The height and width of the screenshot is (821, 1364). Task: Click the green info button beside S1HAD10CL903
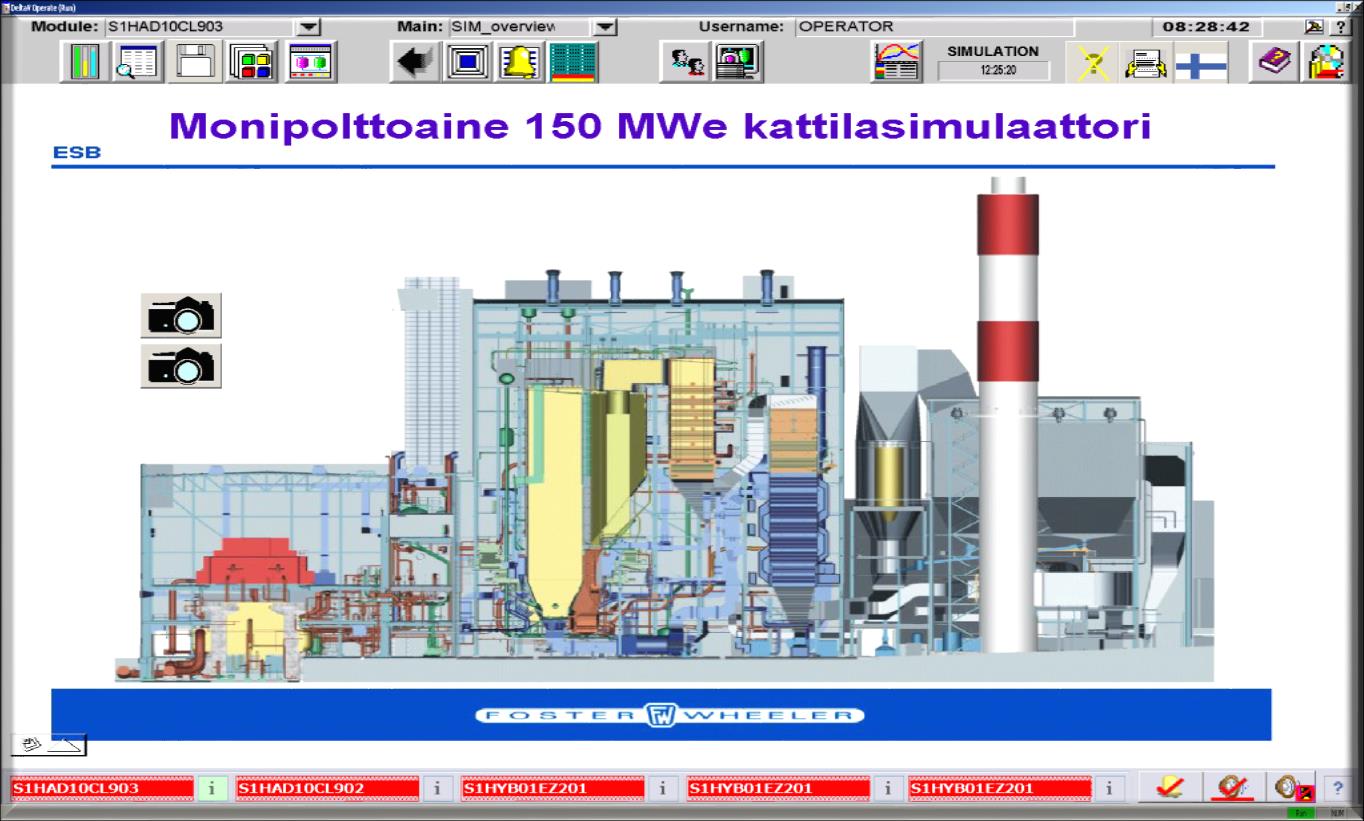[x=211, y=788]
